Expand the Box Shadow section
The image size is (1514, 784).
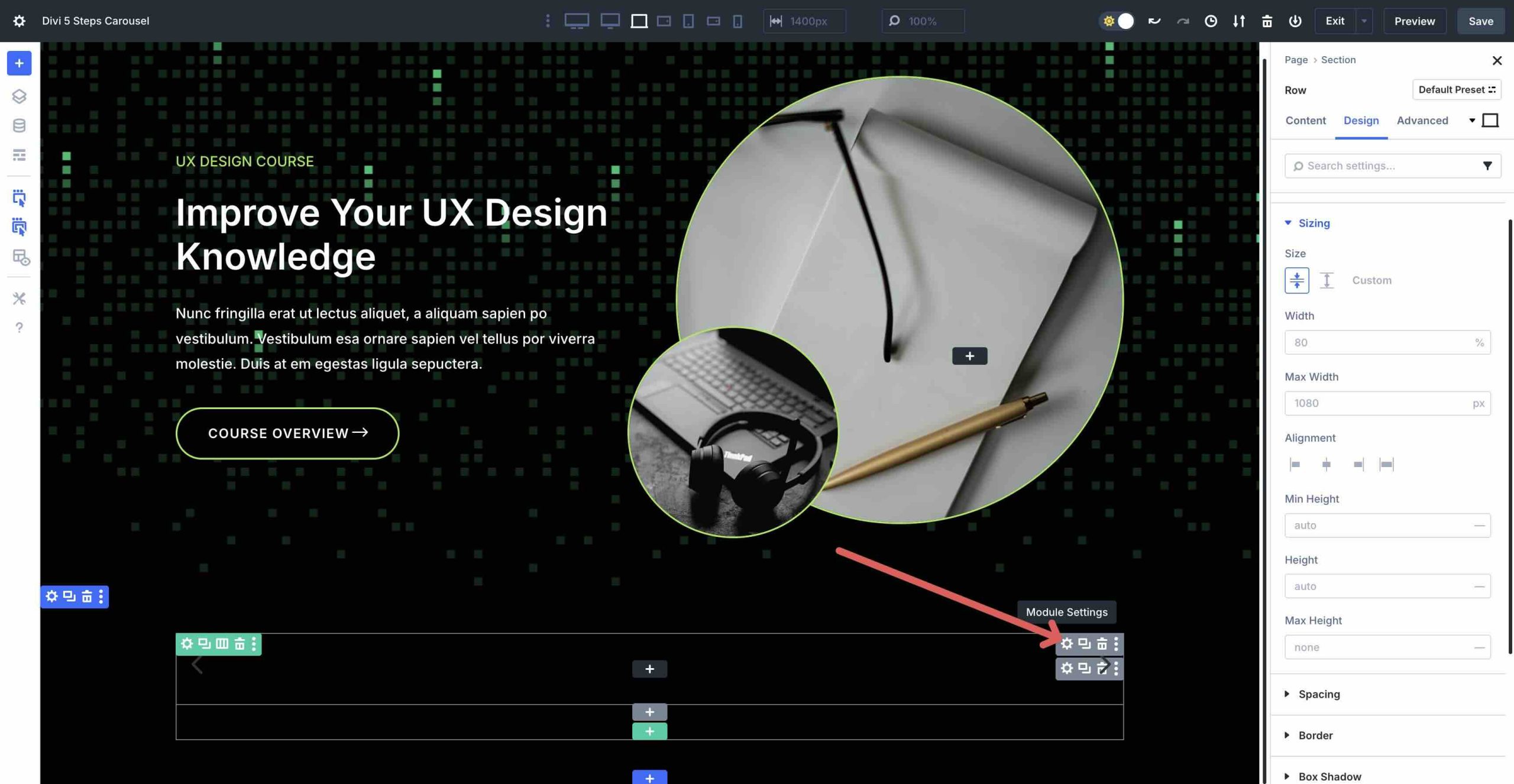(x=1329, y=776)
